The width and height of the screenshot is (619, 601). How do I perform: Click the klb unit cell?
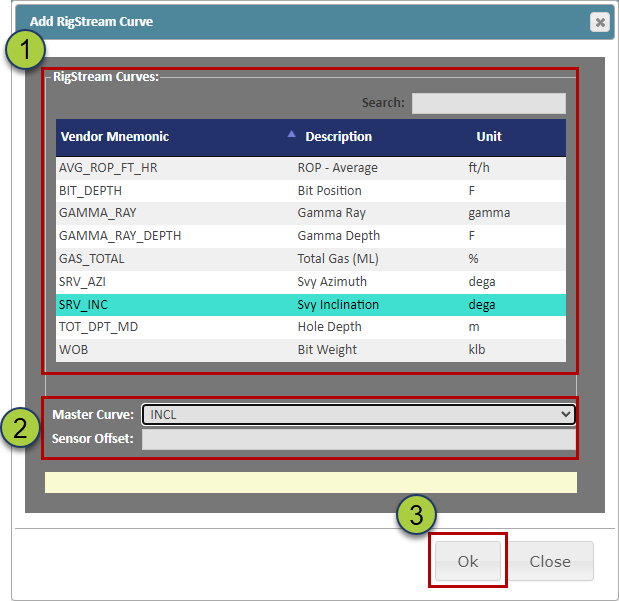coord(476,350)
